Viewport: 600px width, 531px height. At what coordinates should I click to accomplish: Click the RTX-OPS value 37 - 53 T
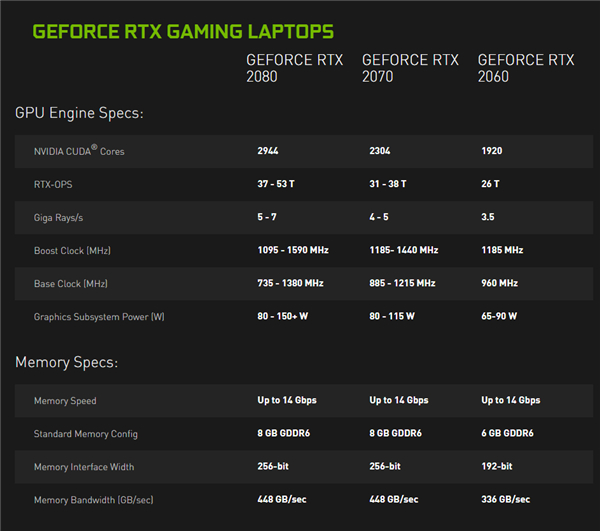click(x=276, y=184)
